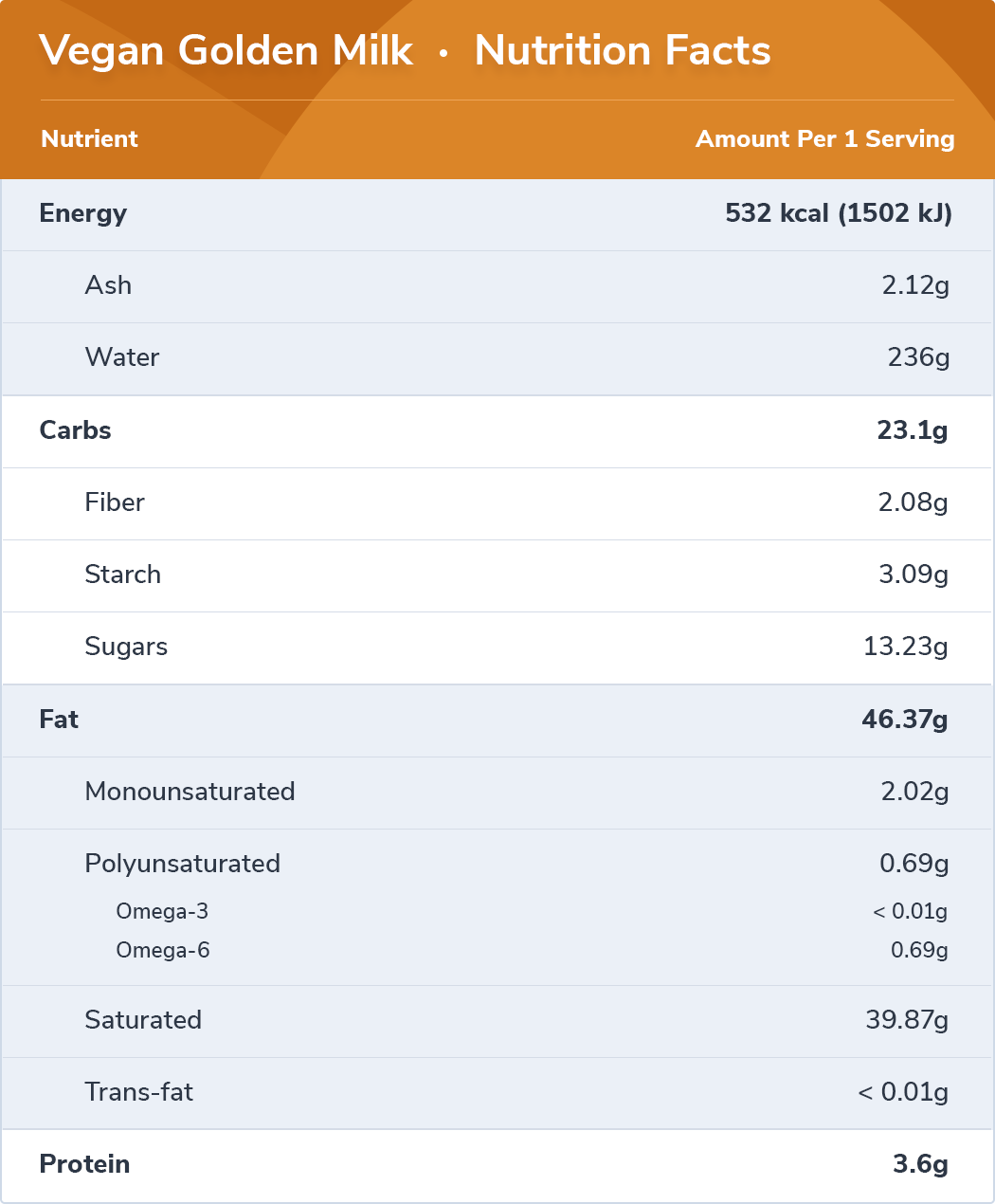This screenshot has height=1204, width=995.
Task: Click the 13.23g sugars value
Action: tap(905, 647)
